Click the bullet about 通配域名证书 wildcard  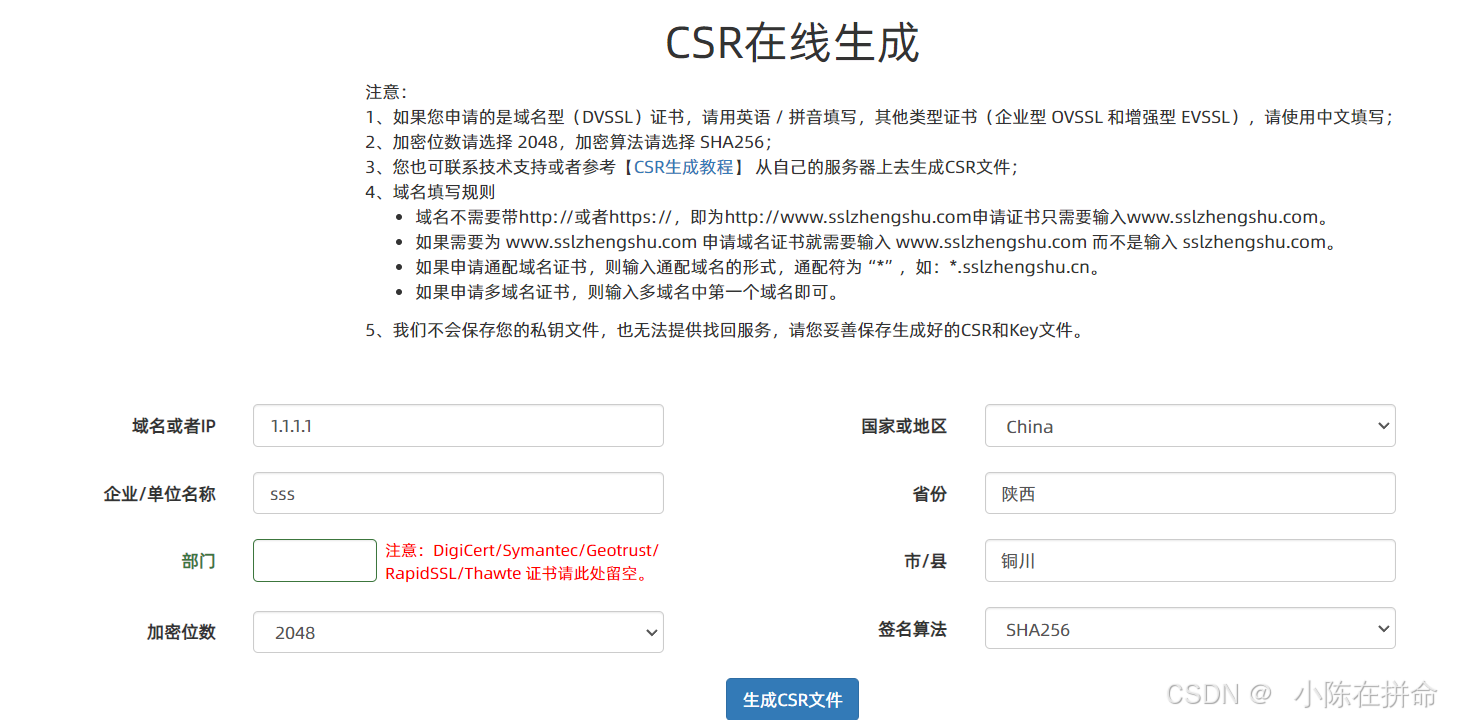758,267
